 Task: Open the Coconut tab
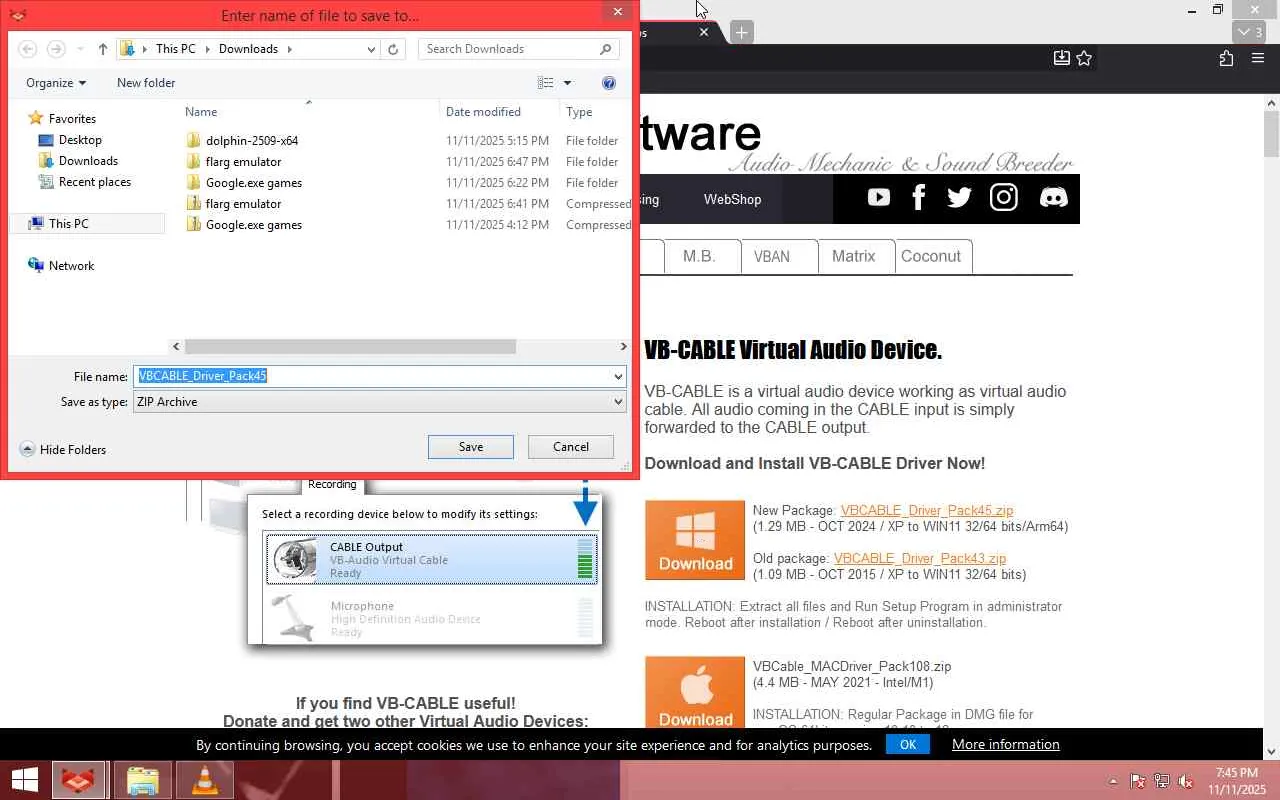click(x=931, y=256)
